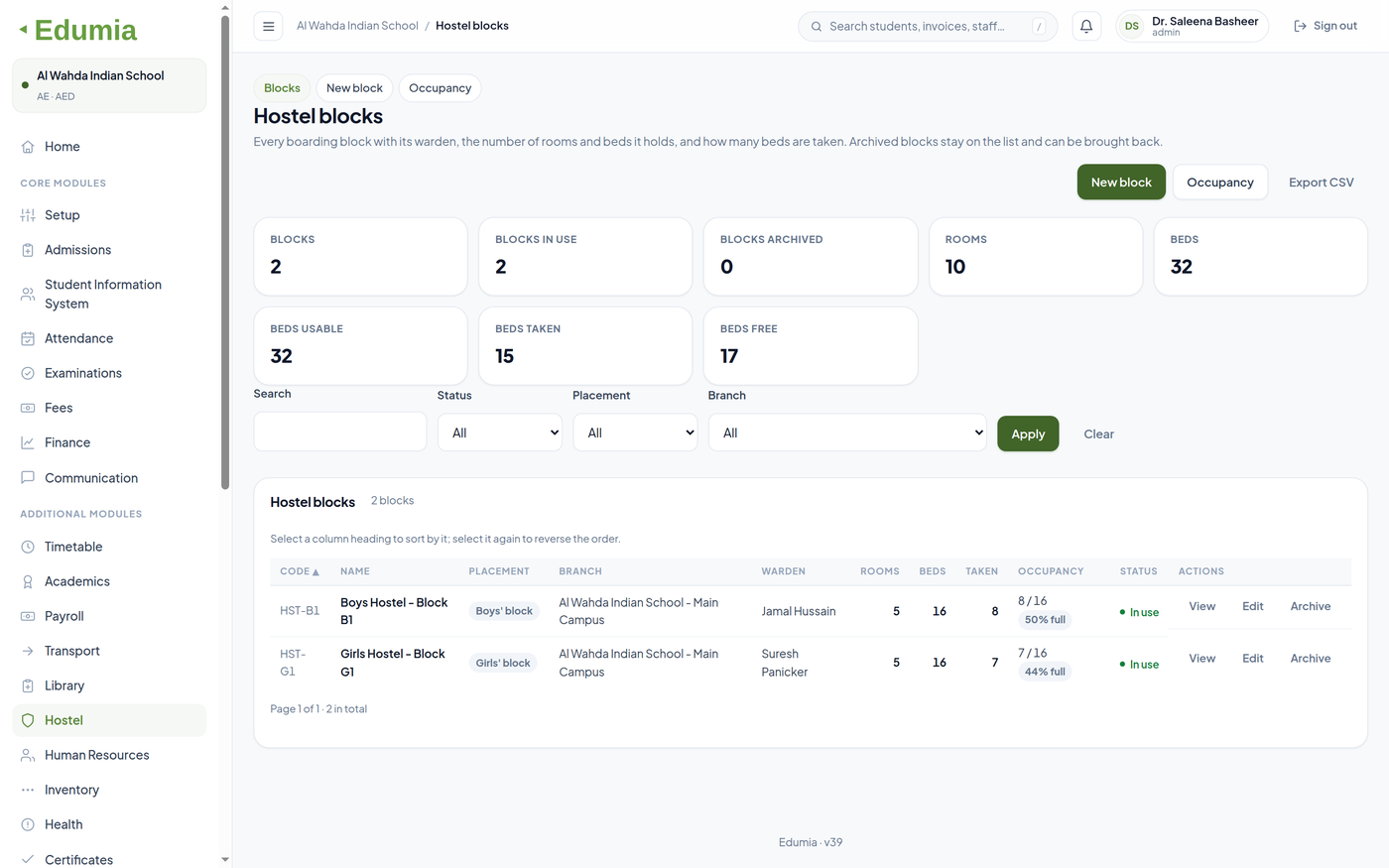
Task: Focus the block Search text field
Action: 340,432
